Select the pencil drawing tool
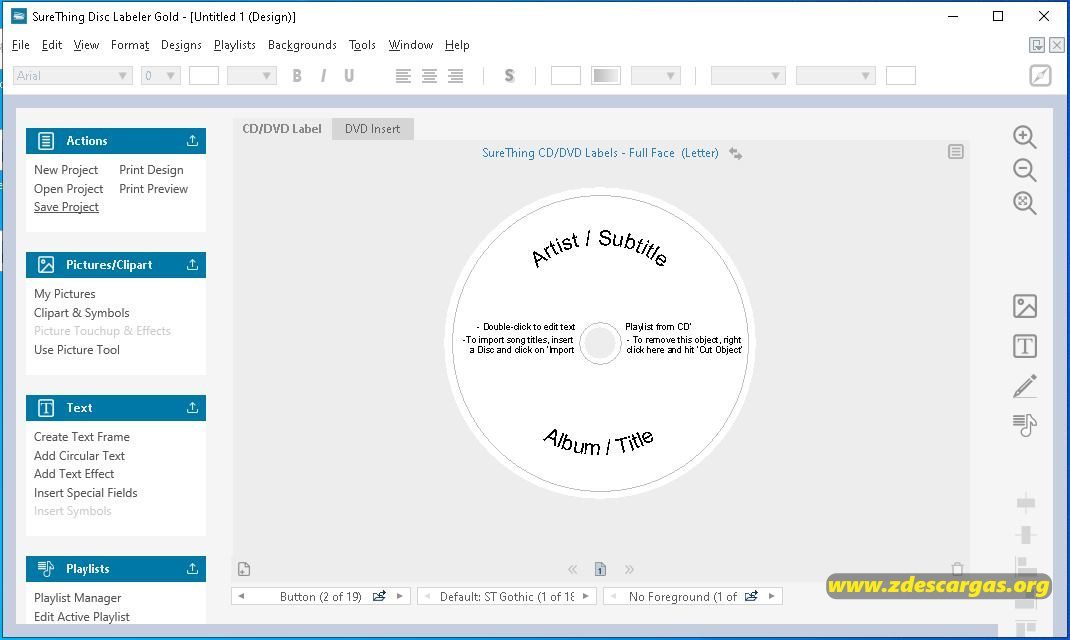1070x640 pixels. (1024, 386)
